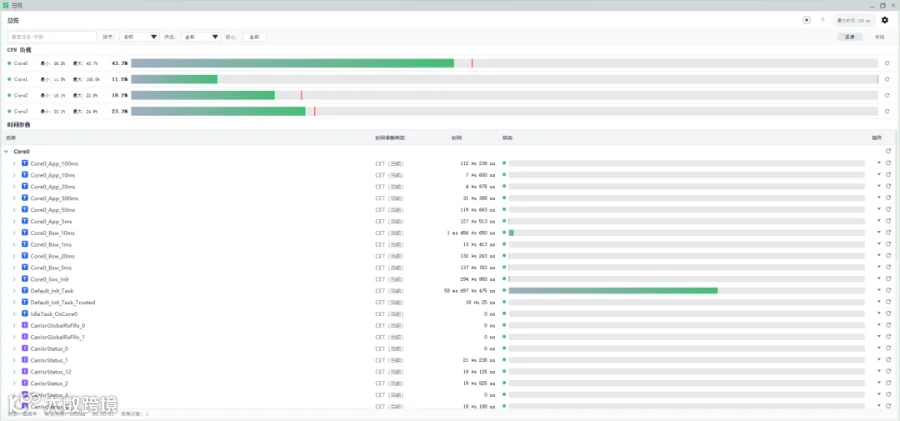Image resolution: width=900 pixels, height=421 pixels.
Task: Refresh the Core0 group row
Action: tap(888, 151)
